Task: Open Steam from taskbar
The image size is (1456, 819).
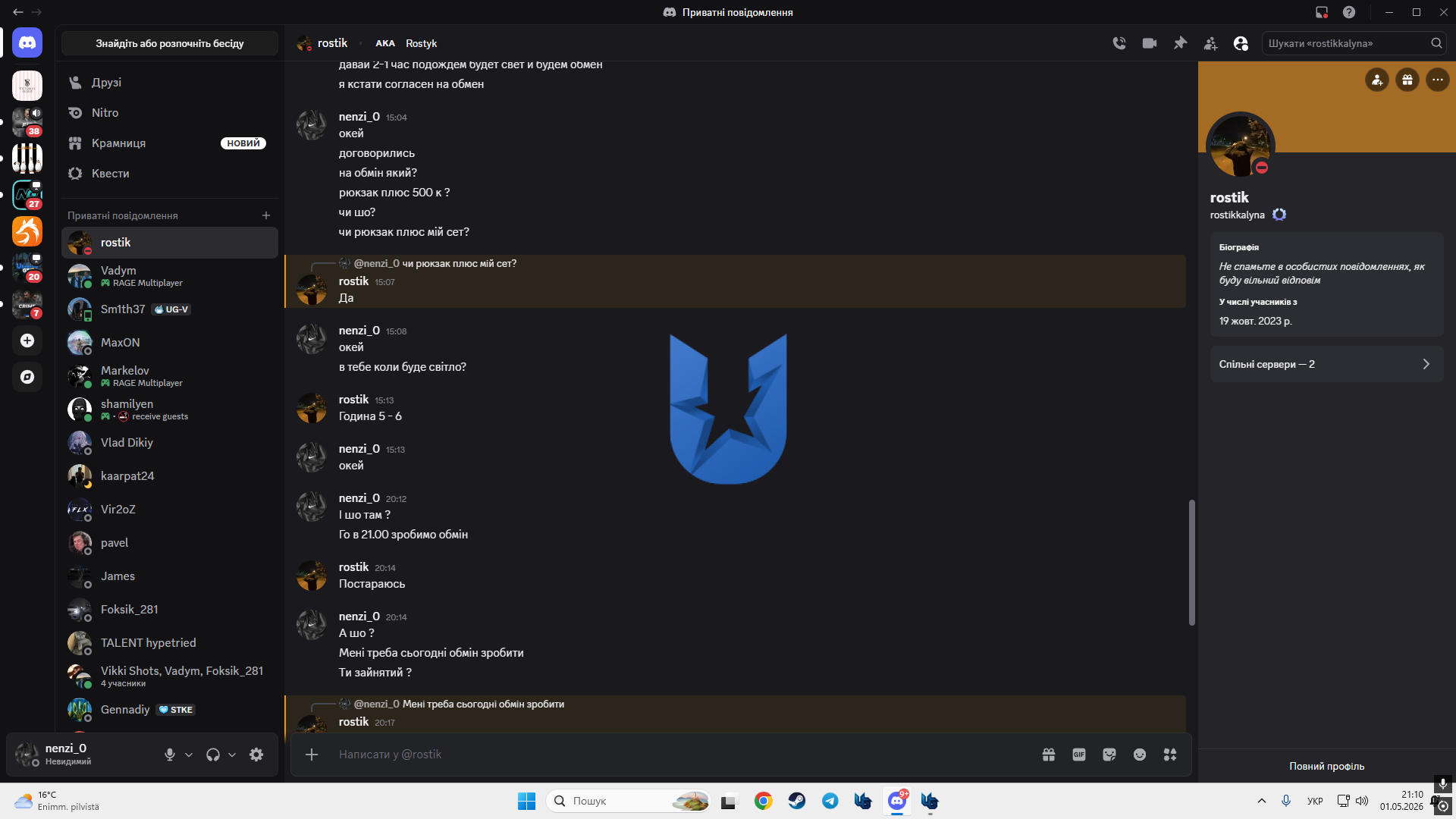Action: pyautogui.click(x=796, y=801)
